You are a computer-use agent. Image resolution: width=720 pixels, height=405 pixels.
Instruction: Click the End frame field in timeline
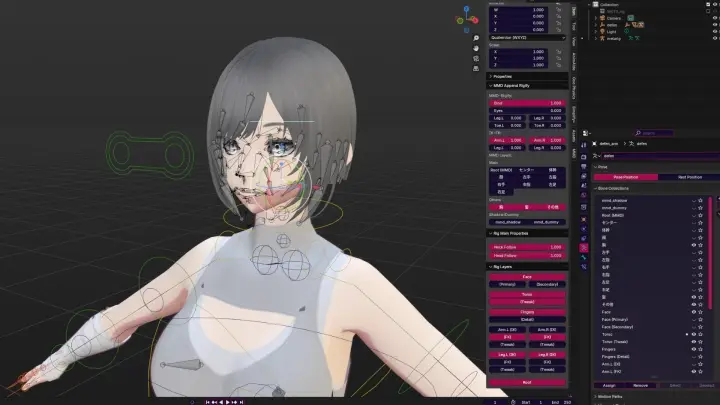point(562,402)
